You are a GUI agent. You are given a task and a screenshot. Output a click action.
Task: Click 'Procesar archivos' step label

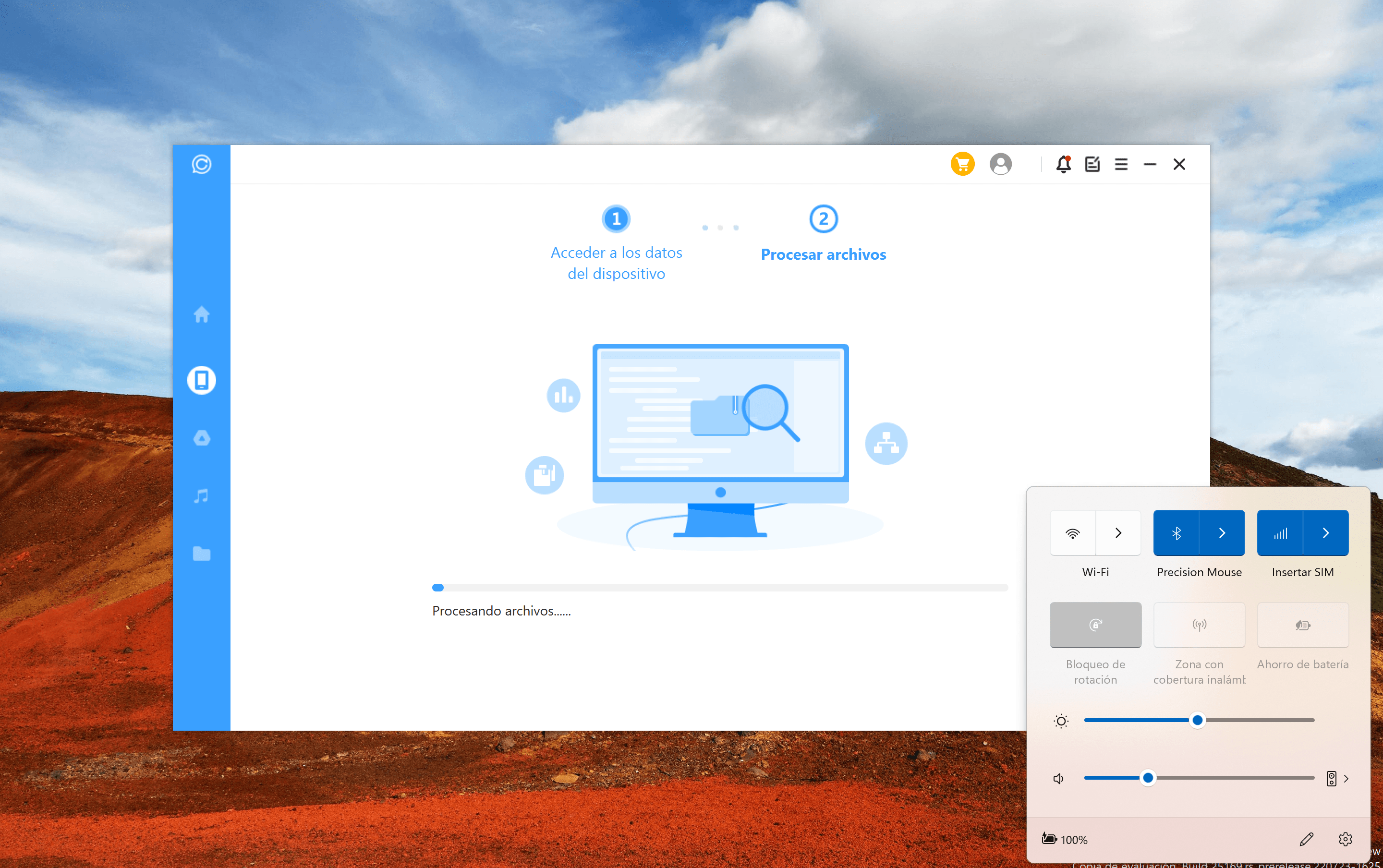coord(823,254)
